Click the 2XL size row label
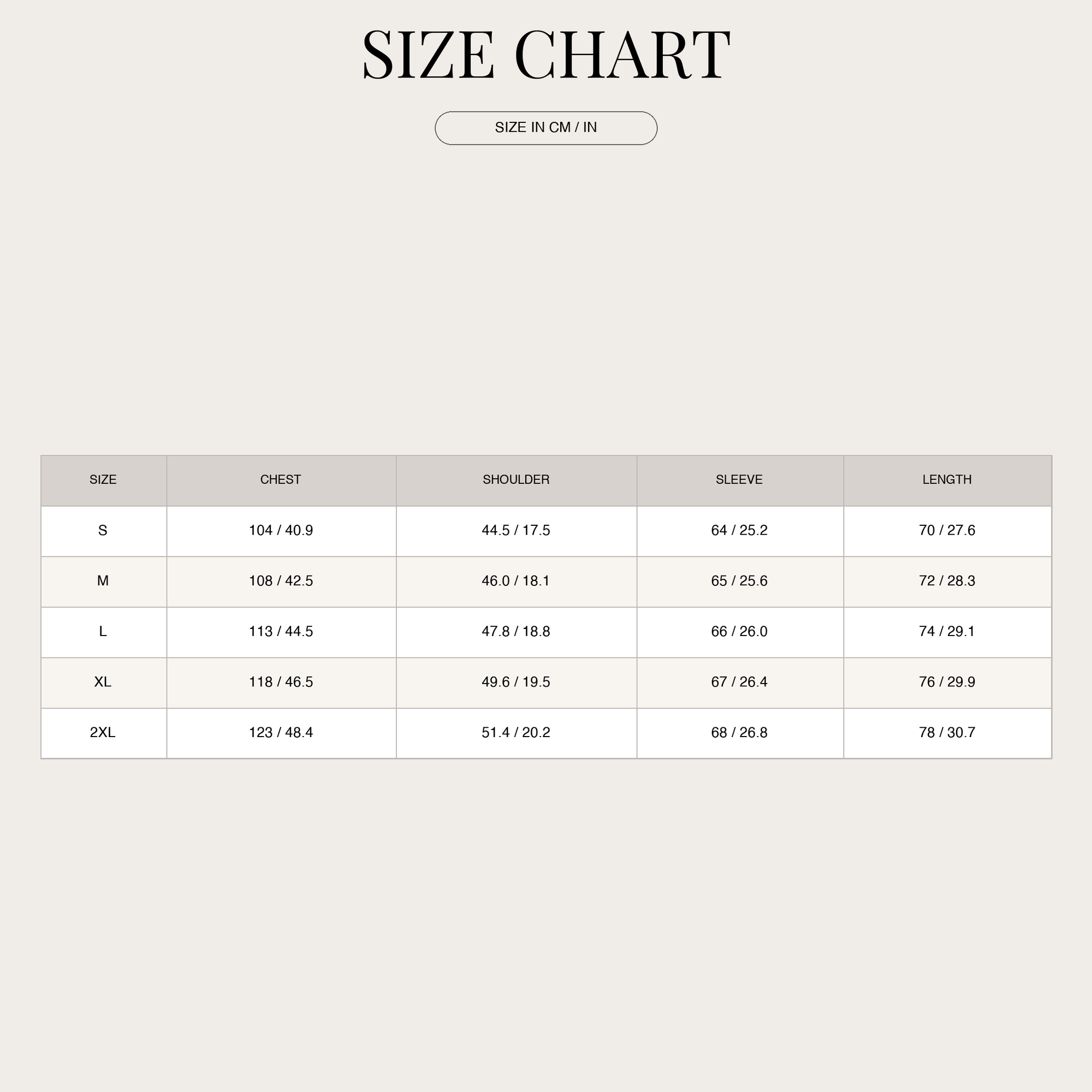The image size is (1092, 1092). pos(103,733)
